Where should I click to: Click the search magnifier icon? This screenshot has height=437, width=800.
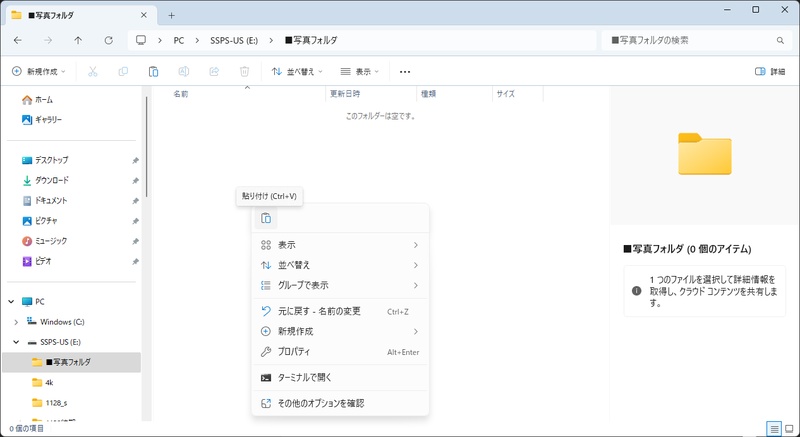(780, 40)
